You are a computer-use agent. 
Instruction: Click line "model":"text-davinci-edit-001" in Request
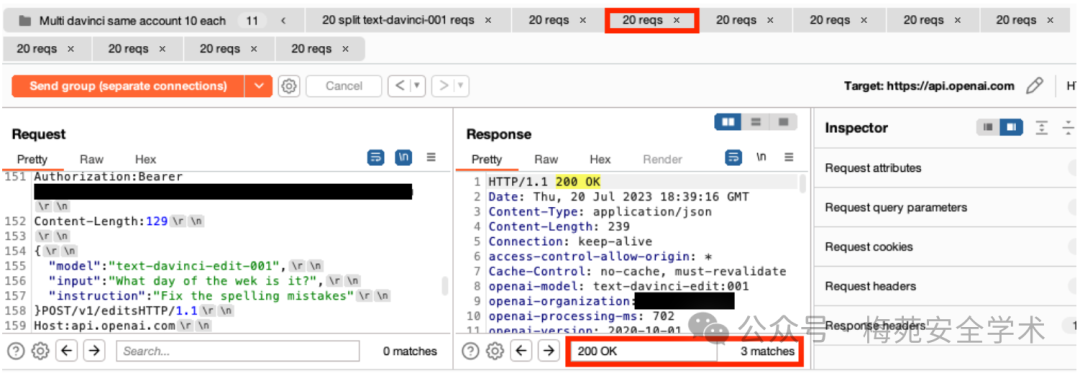coord(185,266)
